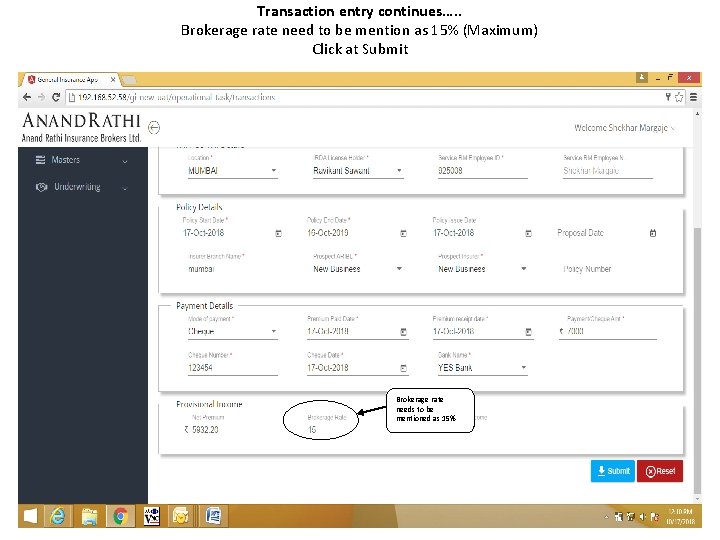Reload the page with the refresh icon

click(56, 97)
